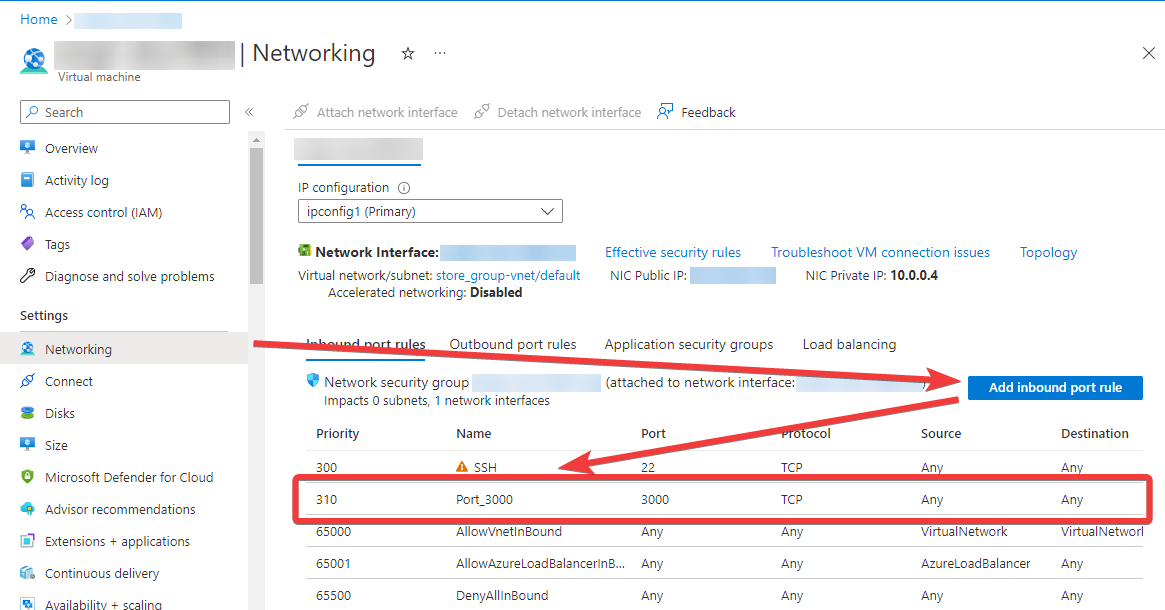Image resolution: width=1165 pixels, height=610 pixels.
Task: Click the Network Interface card icon
Action: click(305, 250)
